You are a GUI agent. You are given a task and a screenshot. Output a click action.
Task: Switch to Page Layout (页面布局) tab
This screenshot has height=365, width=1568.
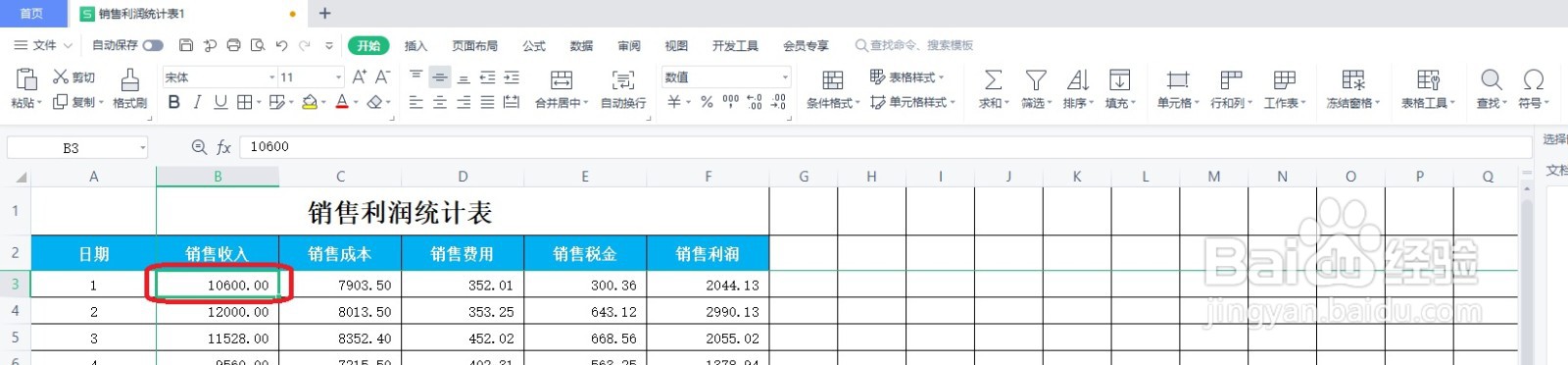coord(474,45)
